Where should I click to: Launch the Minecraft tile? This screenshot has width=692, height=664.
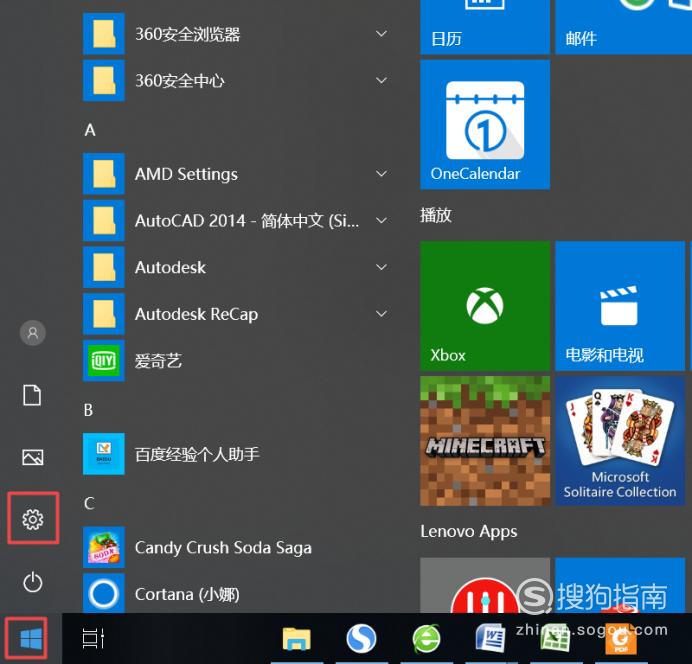[x=485, y=441]
